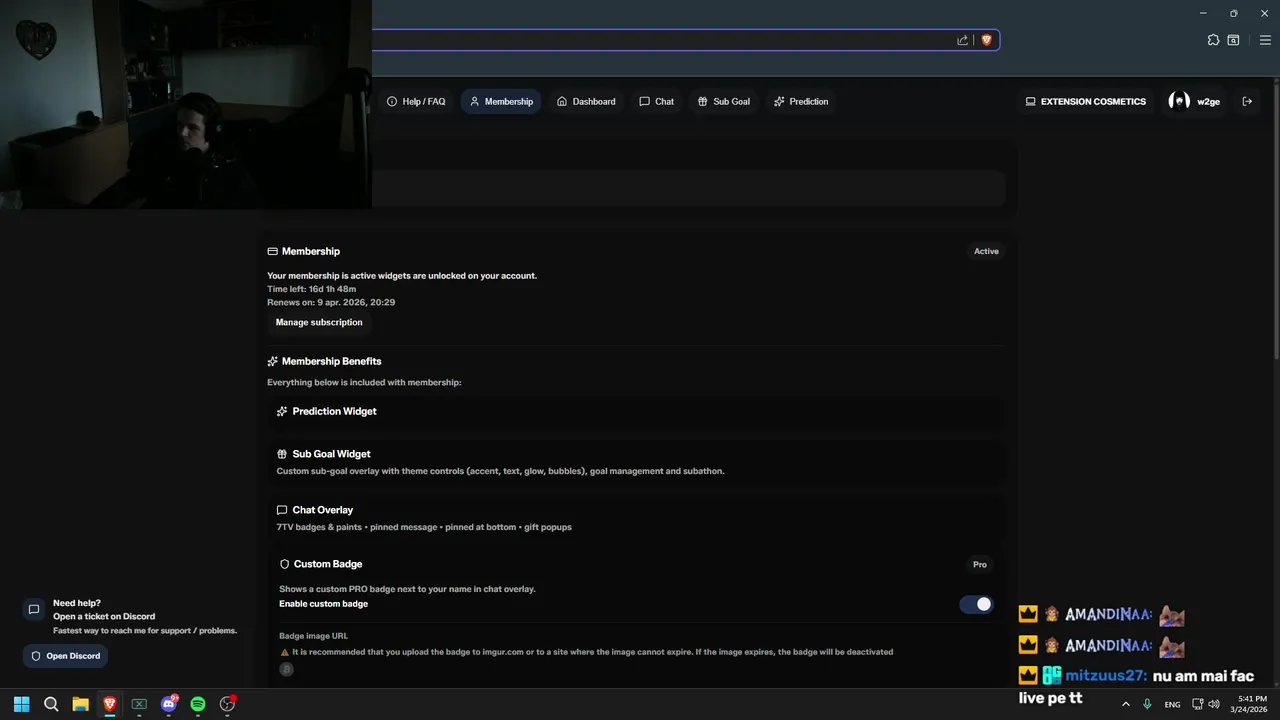Click the browser address bar
Image resolution: width=1280 pixels, height=720 pixels.
click(x=660, y=40)
